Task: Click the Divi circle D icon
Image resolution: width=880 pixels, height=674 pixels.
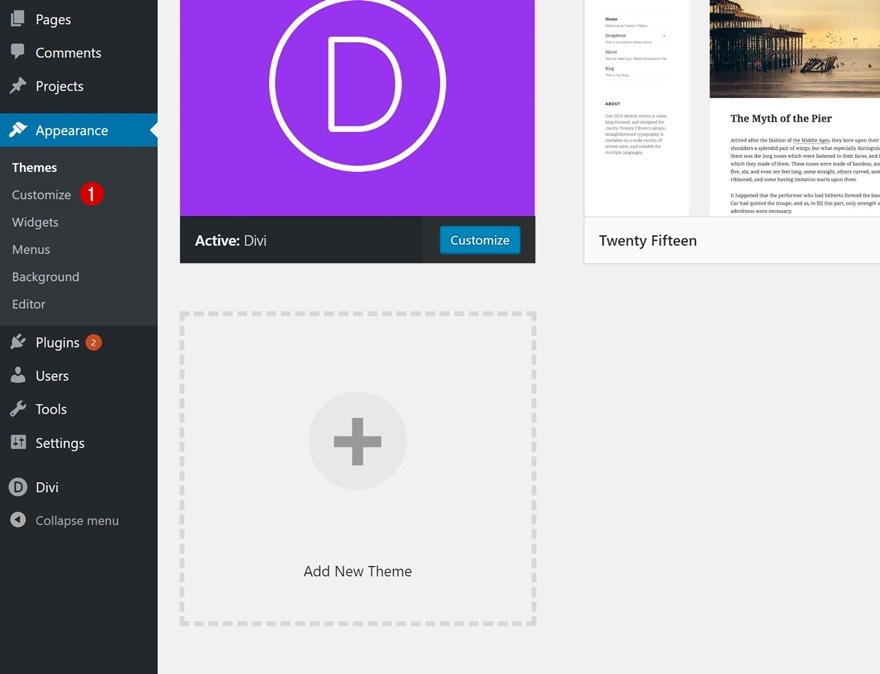Action: click(x=18, y=487)
